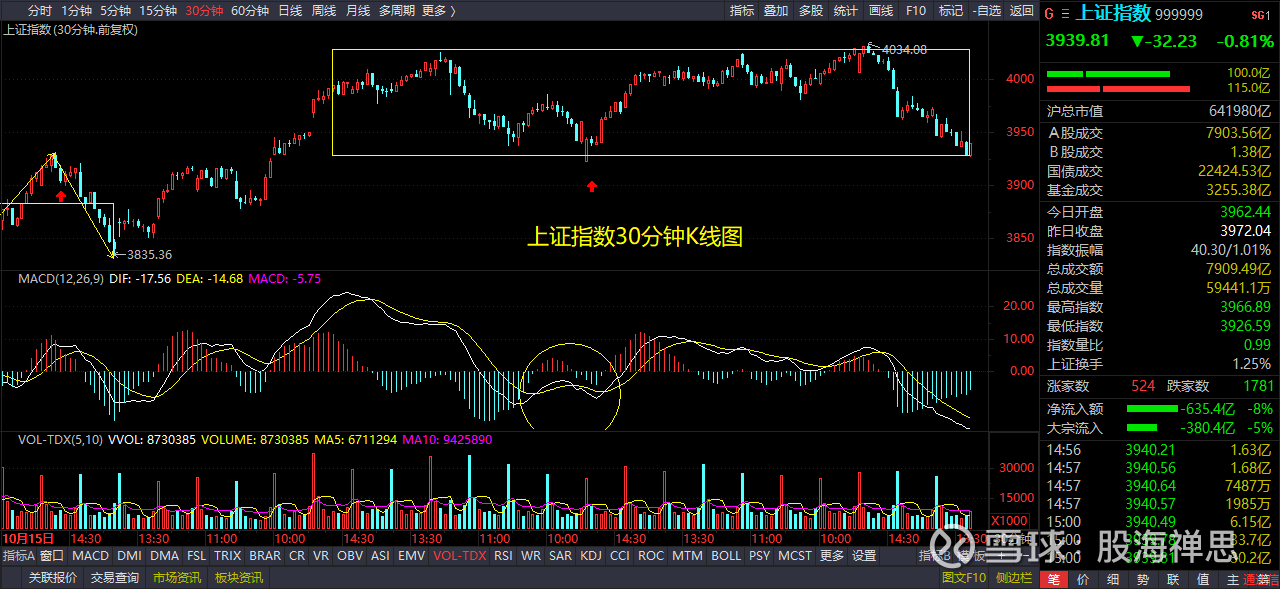The width and height of the screenshot is (1280, 589).
Task: Click the red G icon beside 上证指数
Action: click(1049, 14)
